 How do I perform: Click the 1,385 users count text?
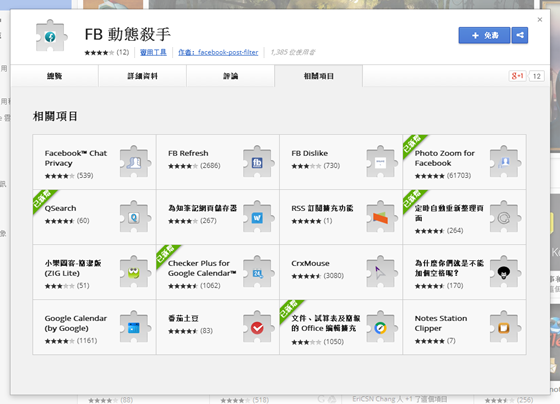point(293,52)
